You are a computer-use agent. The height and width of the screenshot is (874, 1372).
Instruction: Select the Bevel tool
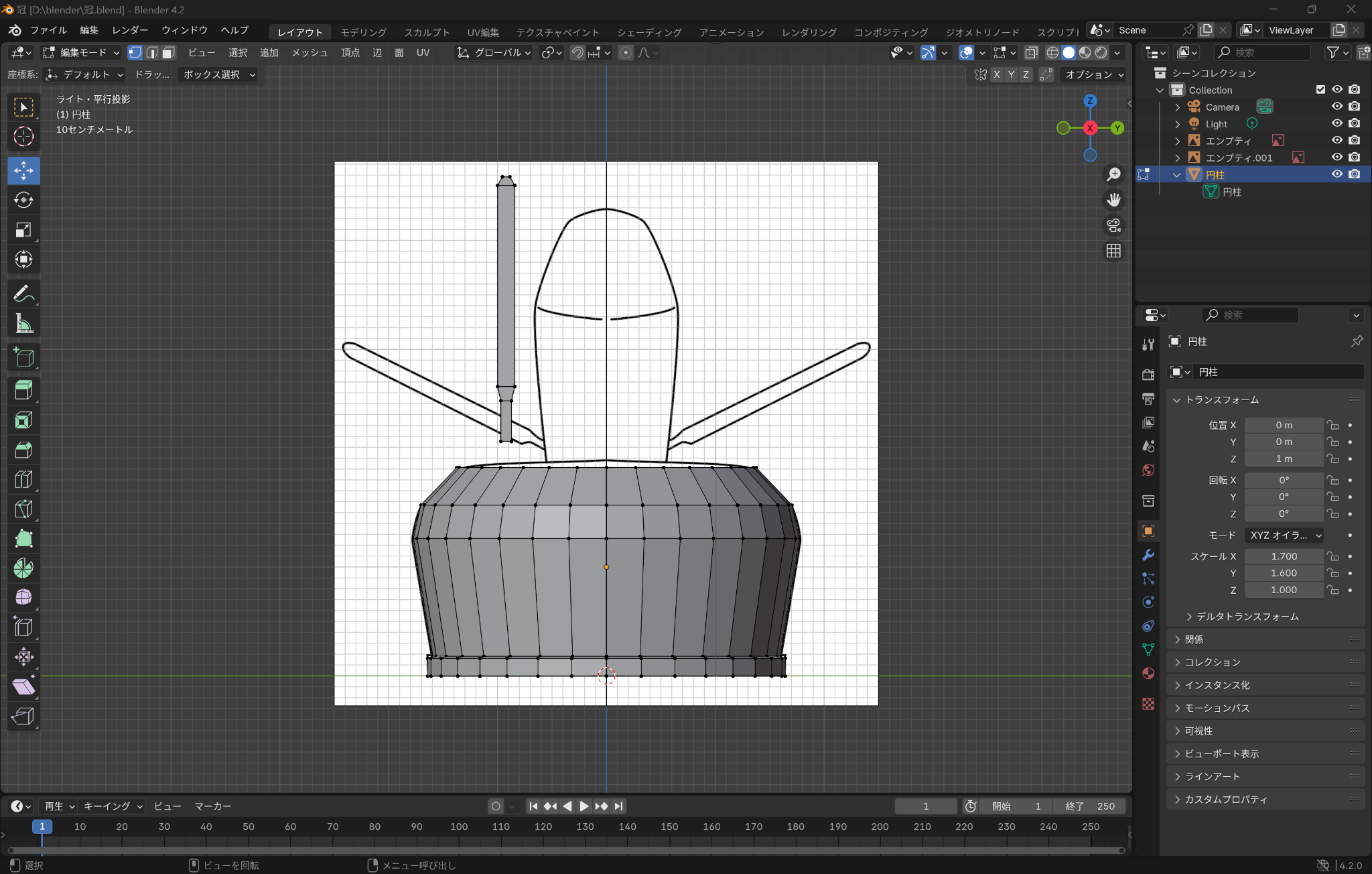23,450
